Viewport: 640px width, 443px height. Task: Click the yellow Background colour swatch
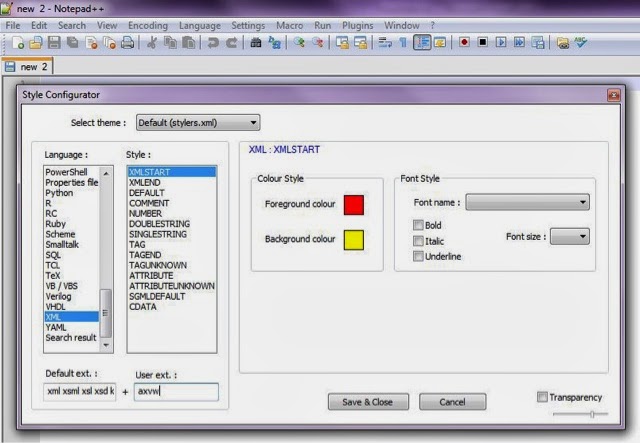[x=353, y=240]
